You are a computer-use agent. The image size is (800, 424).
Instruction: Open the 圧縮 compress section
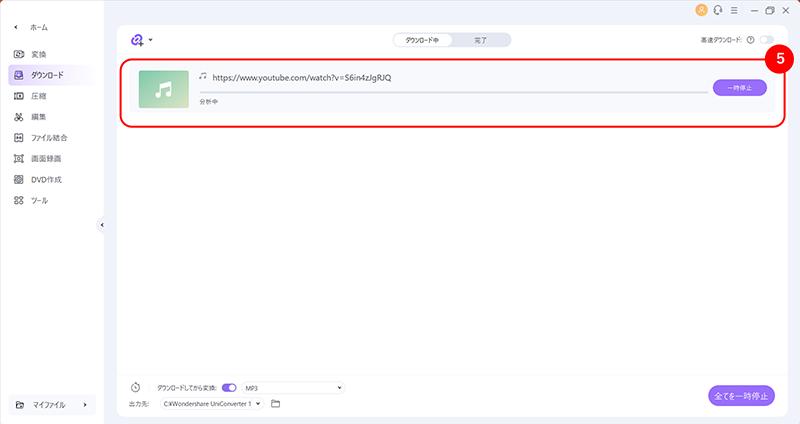point(39,96)
